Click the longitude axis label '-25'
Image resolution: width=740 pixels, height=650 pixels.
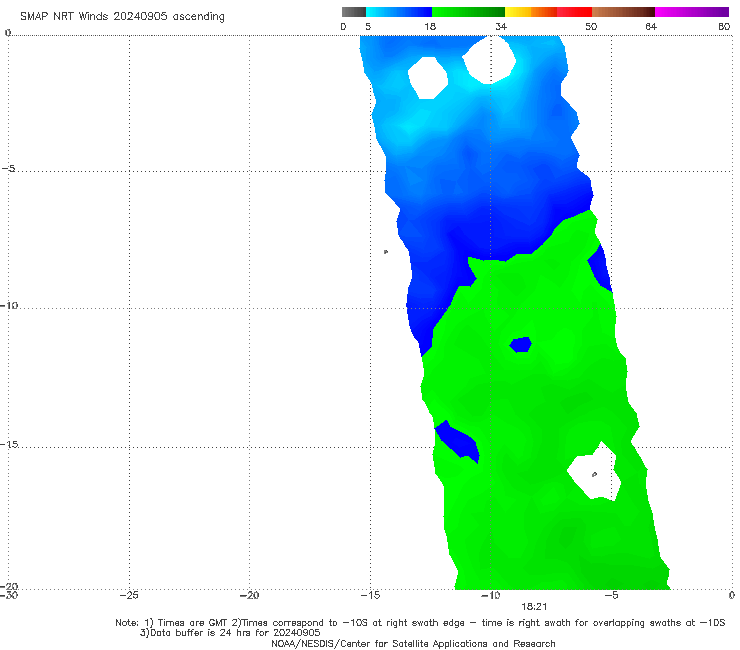click(x=129, y=595)
